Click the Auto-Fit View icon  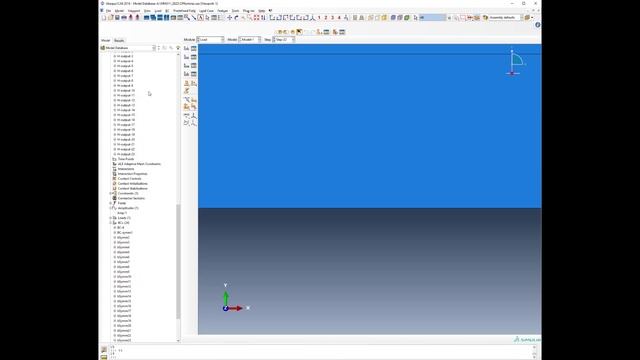tap(256, 18)
